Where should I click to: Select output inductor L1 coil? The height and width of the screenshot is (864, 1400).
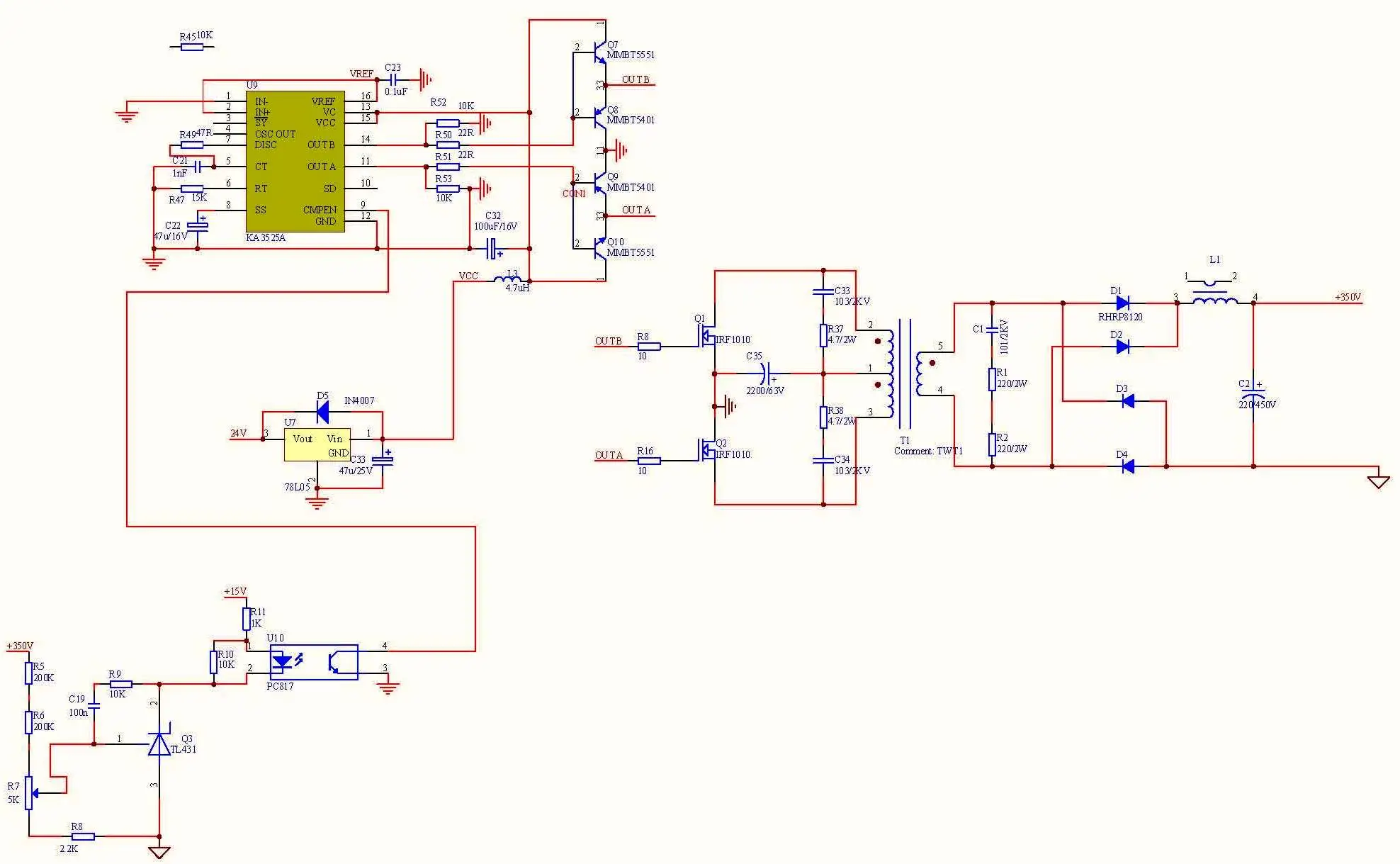(1215, 301)
